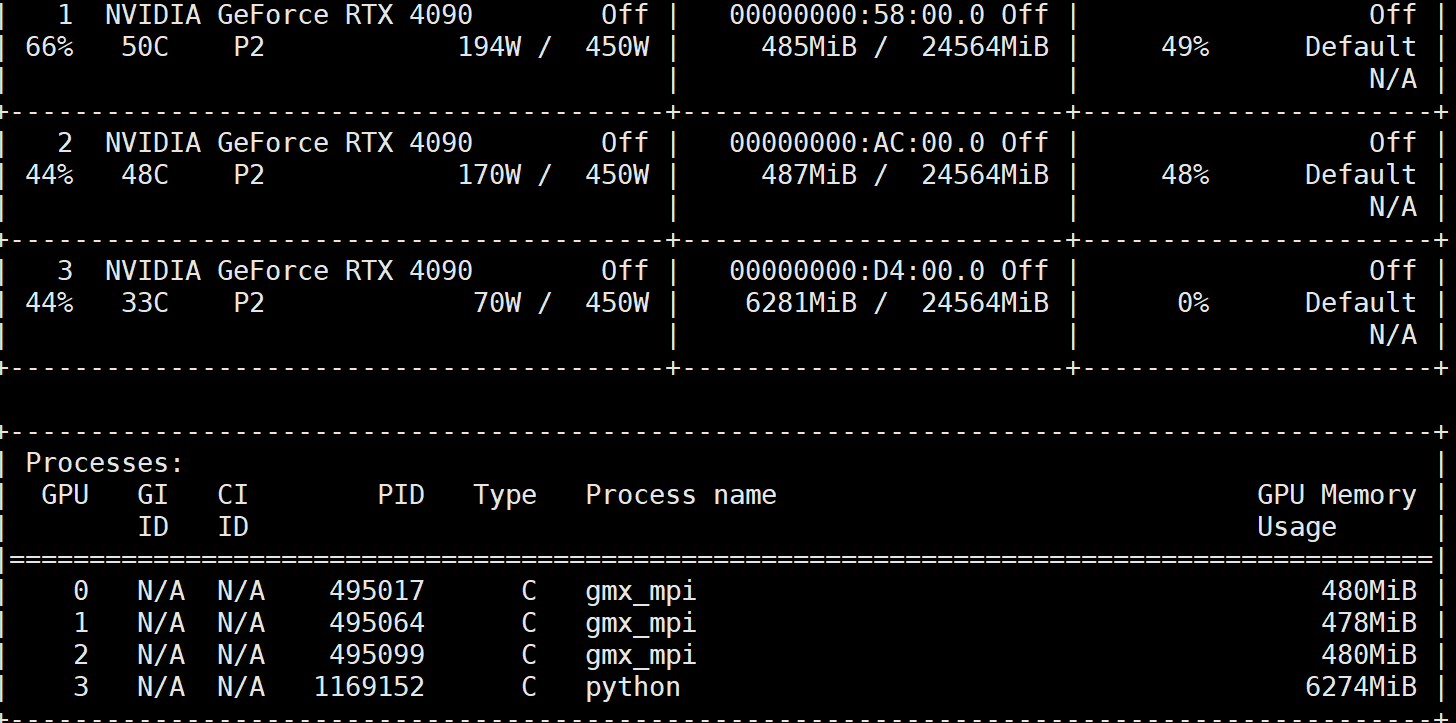Click the 48C temperature reading
Image resolution: width=1456 pixels, height=723 pixels.
click(145, 175)
